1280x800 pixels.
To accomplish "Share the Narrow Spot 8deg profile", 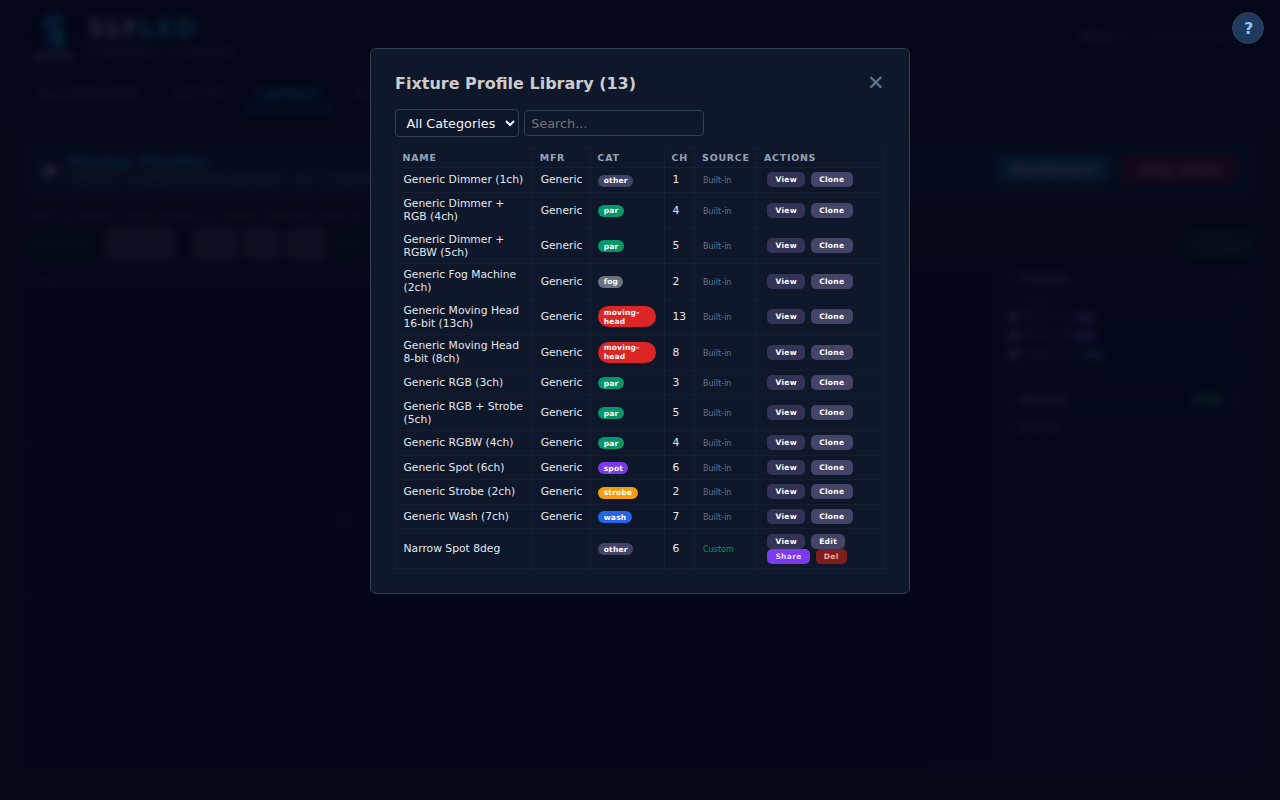I will (788, 557).
